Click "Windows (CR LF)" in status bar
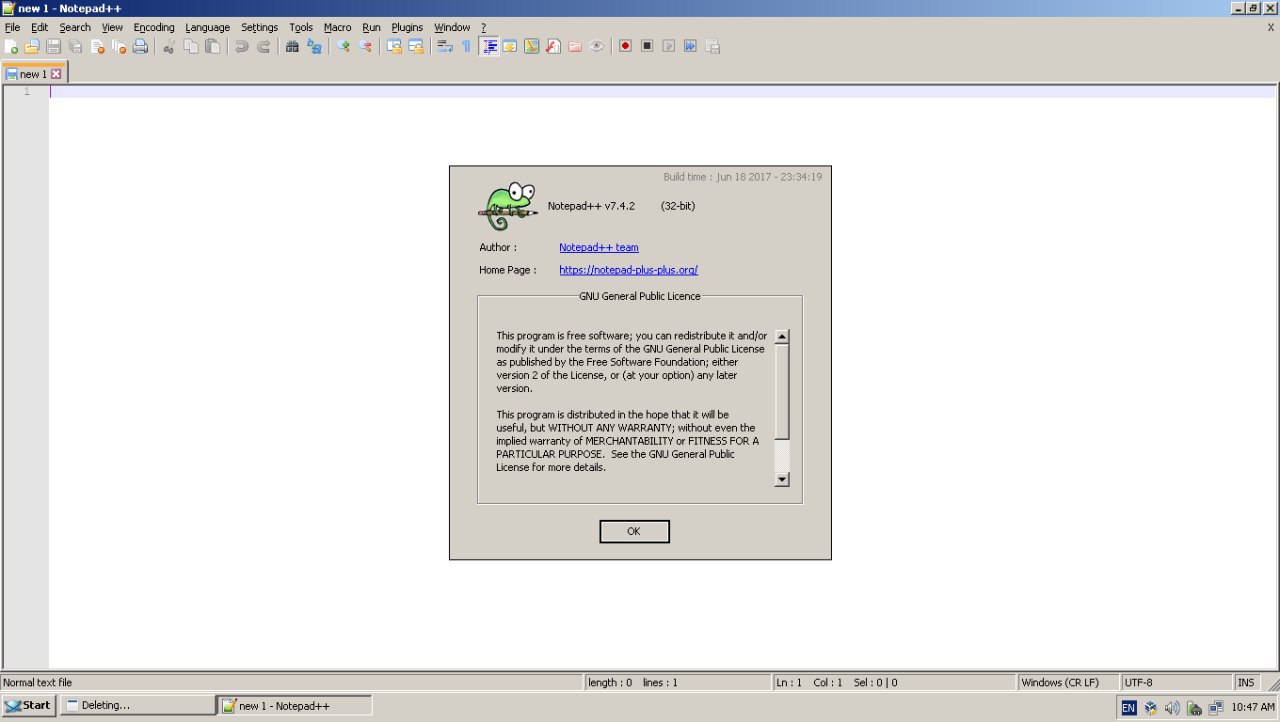Viewport: 1280px width, 722px height. click(x=1067, y=683)
